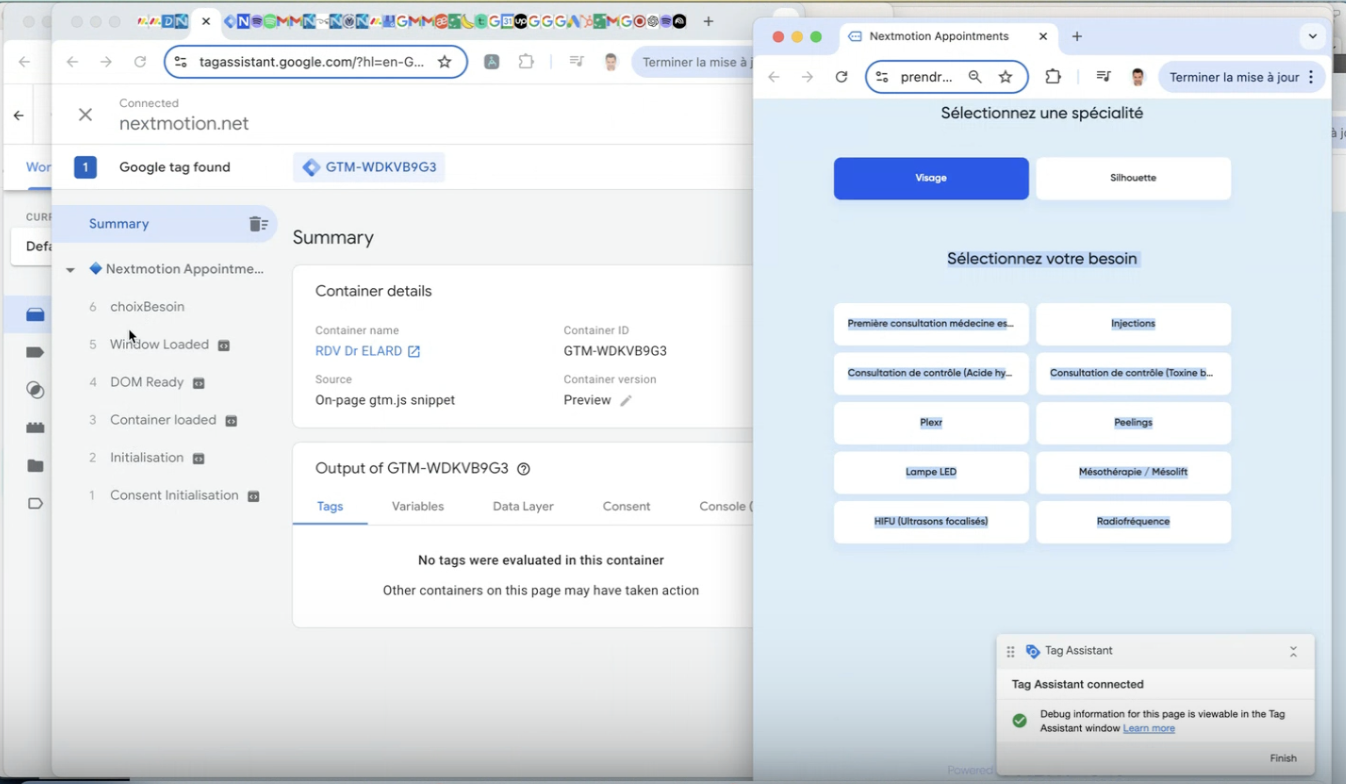This screenshot has height=784, width=1346.
Task: Click the badge icon beside DOM Ready
Action: [199, 383]
